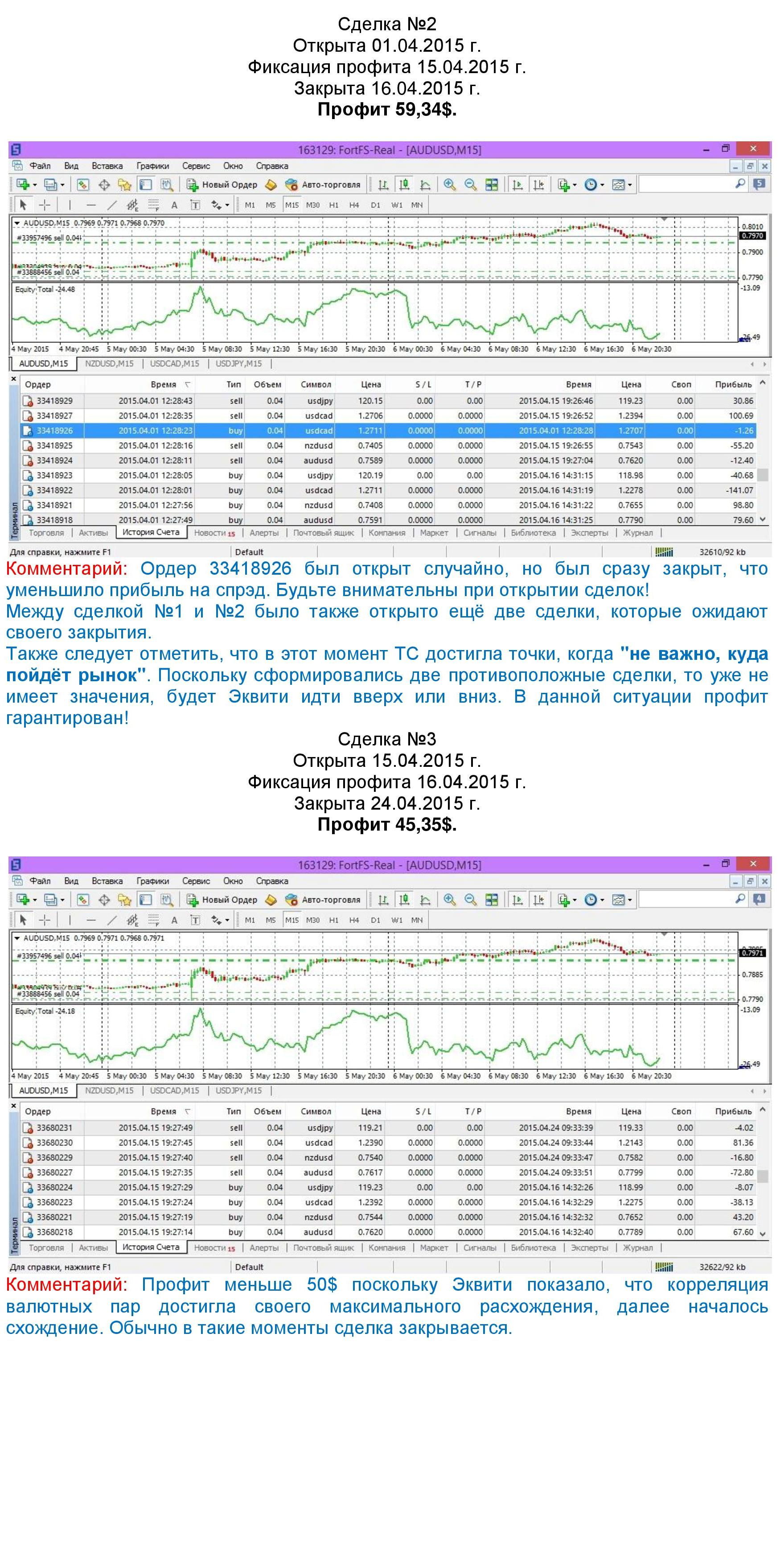Open Графики menu in the Сделка №3 terminal
The image size is (784, 1564).
pos(152,881)
